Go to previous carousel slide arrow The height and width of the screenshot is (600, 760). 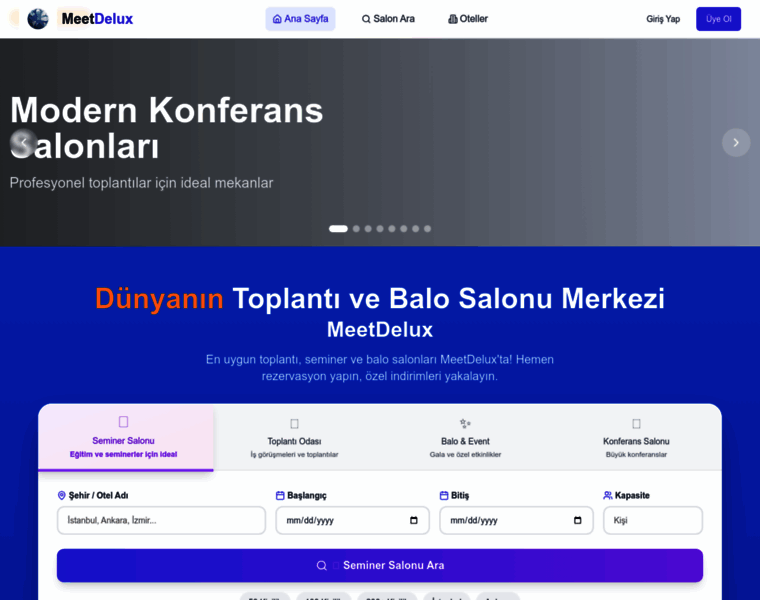[23, 143]
